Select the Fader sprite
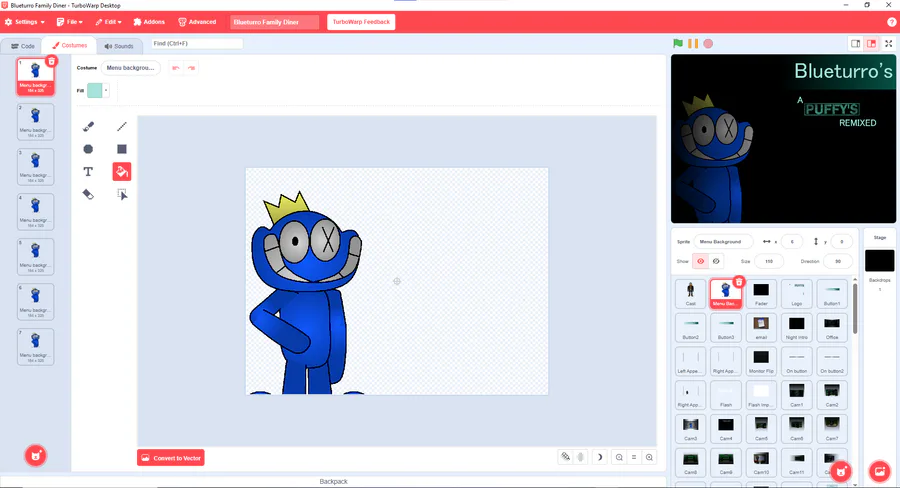The image size is (900, 488). [x=761, y=294]
